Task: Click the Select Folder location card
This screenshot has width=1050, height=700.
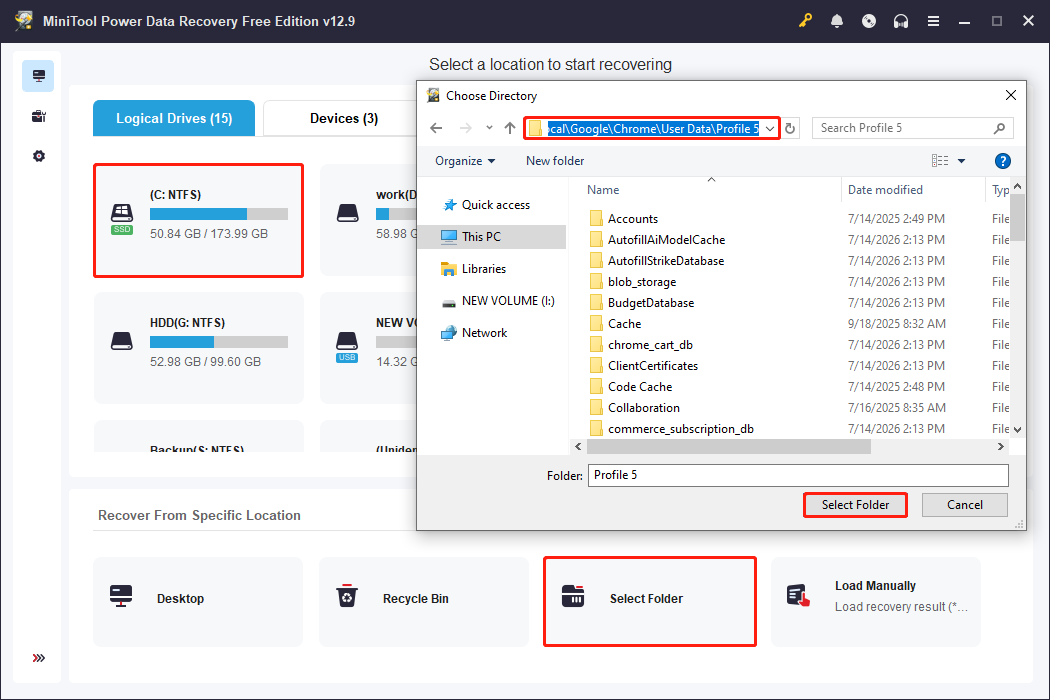Action: 650,602
